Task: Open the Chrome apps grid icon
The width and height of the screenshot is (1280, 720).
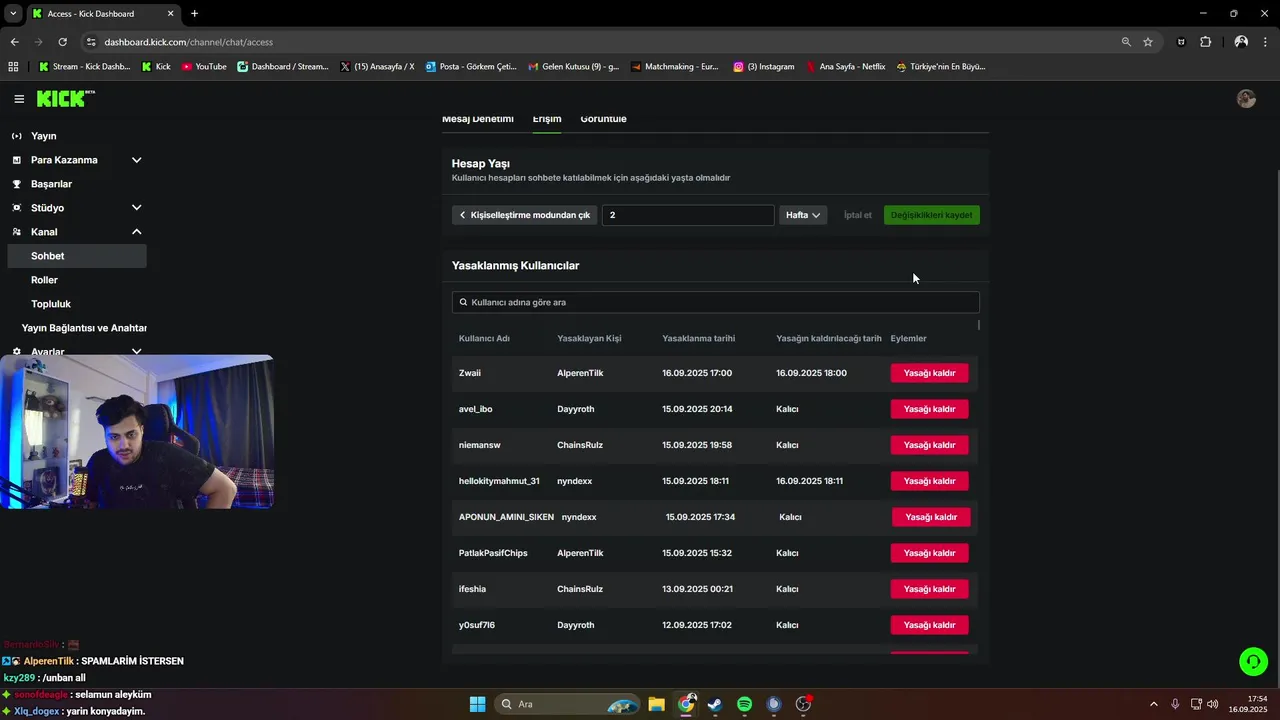Action: (x=13, y=67)
